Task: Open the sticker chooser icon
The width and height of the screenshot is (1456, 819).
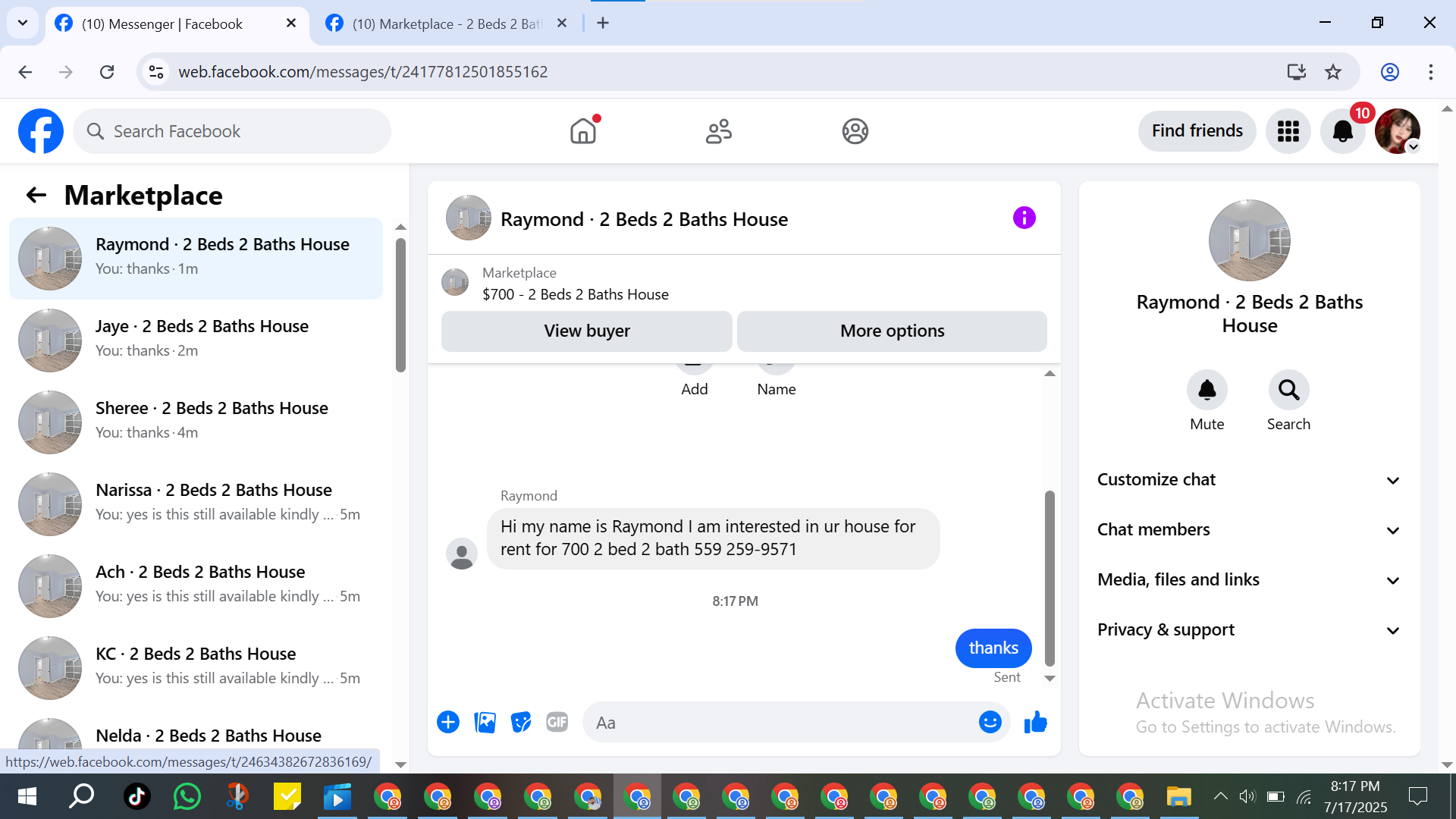Action: pyautogui.click(x=521, y=723)
